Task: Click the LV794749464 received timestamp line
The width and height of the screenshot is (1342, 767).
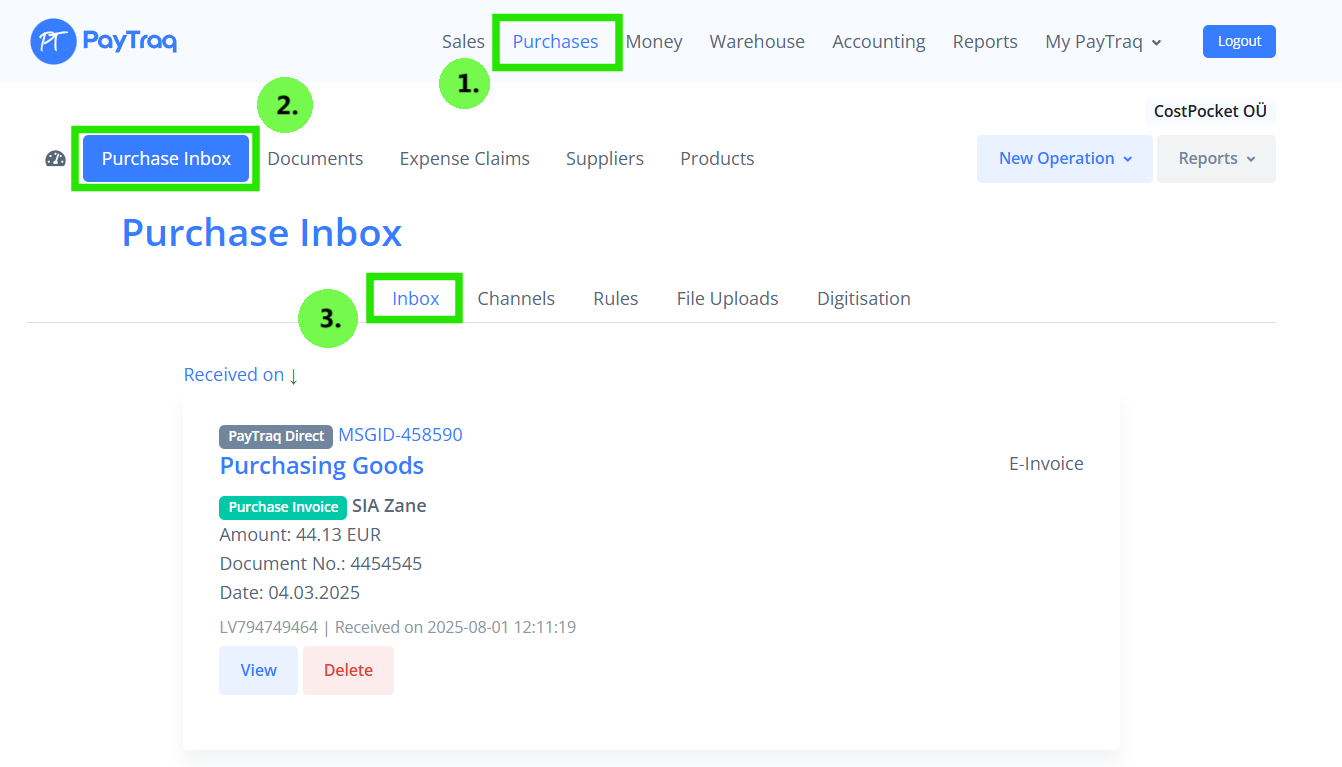Action: (x=398, y=628)
